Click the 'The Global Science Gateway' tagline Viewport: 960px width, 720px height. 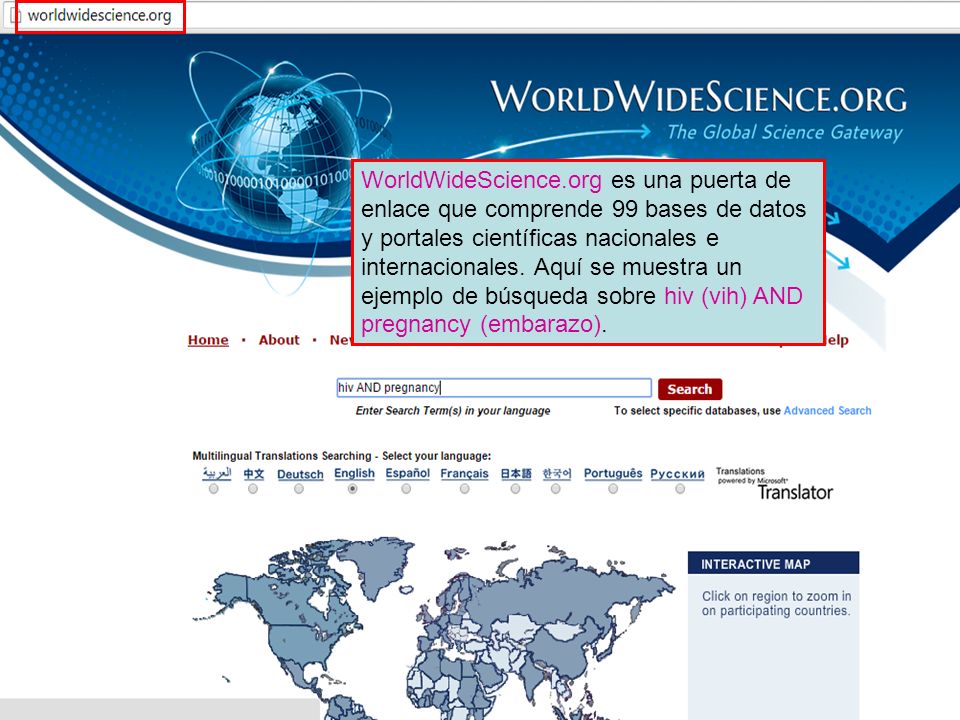(x=785, y=133)
